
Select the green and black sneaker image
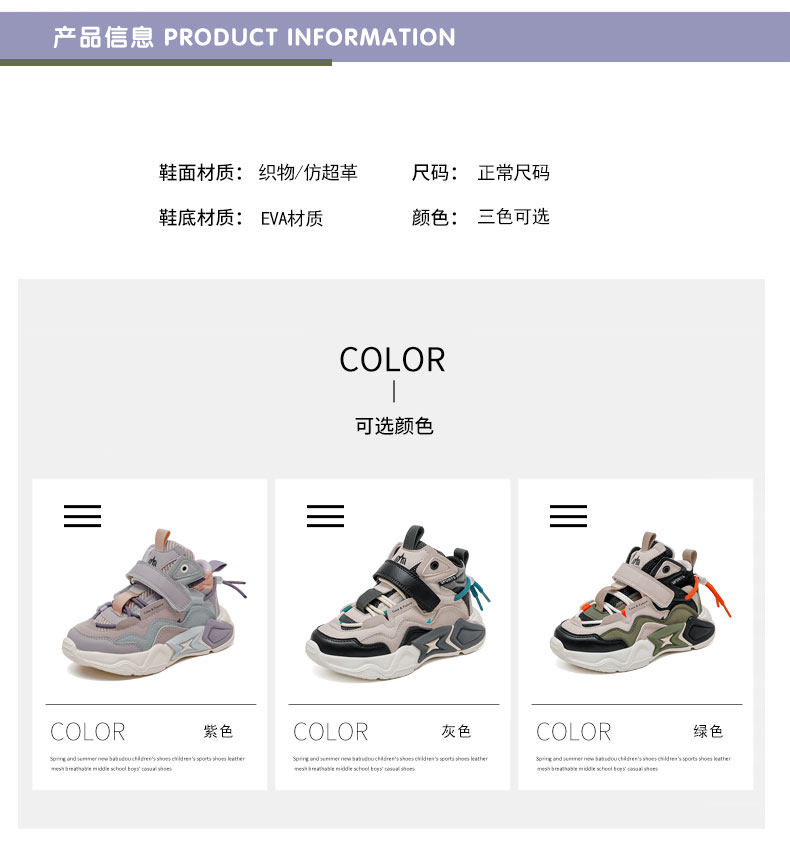[640, 602]
